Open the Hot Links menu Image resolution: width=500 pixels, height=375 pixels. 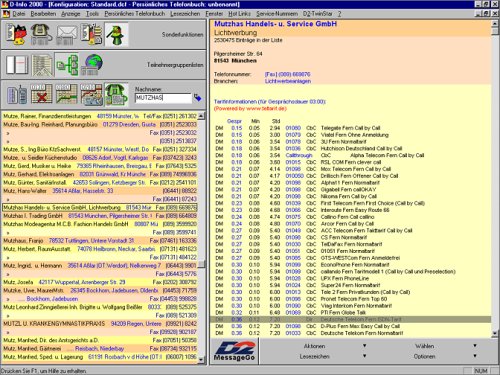239,14
